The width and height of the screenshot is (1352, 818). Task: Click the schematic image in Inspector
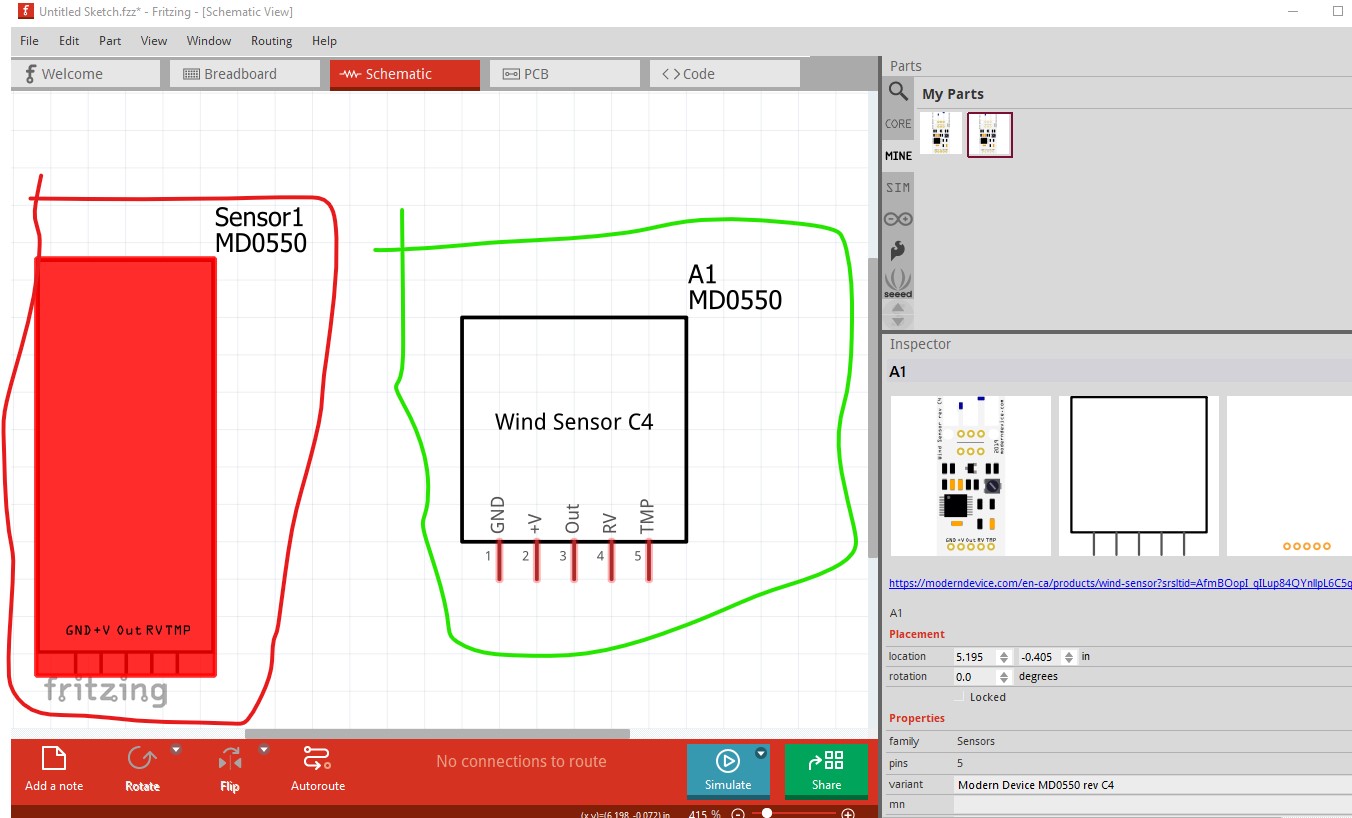click(x=1139, y=476)
